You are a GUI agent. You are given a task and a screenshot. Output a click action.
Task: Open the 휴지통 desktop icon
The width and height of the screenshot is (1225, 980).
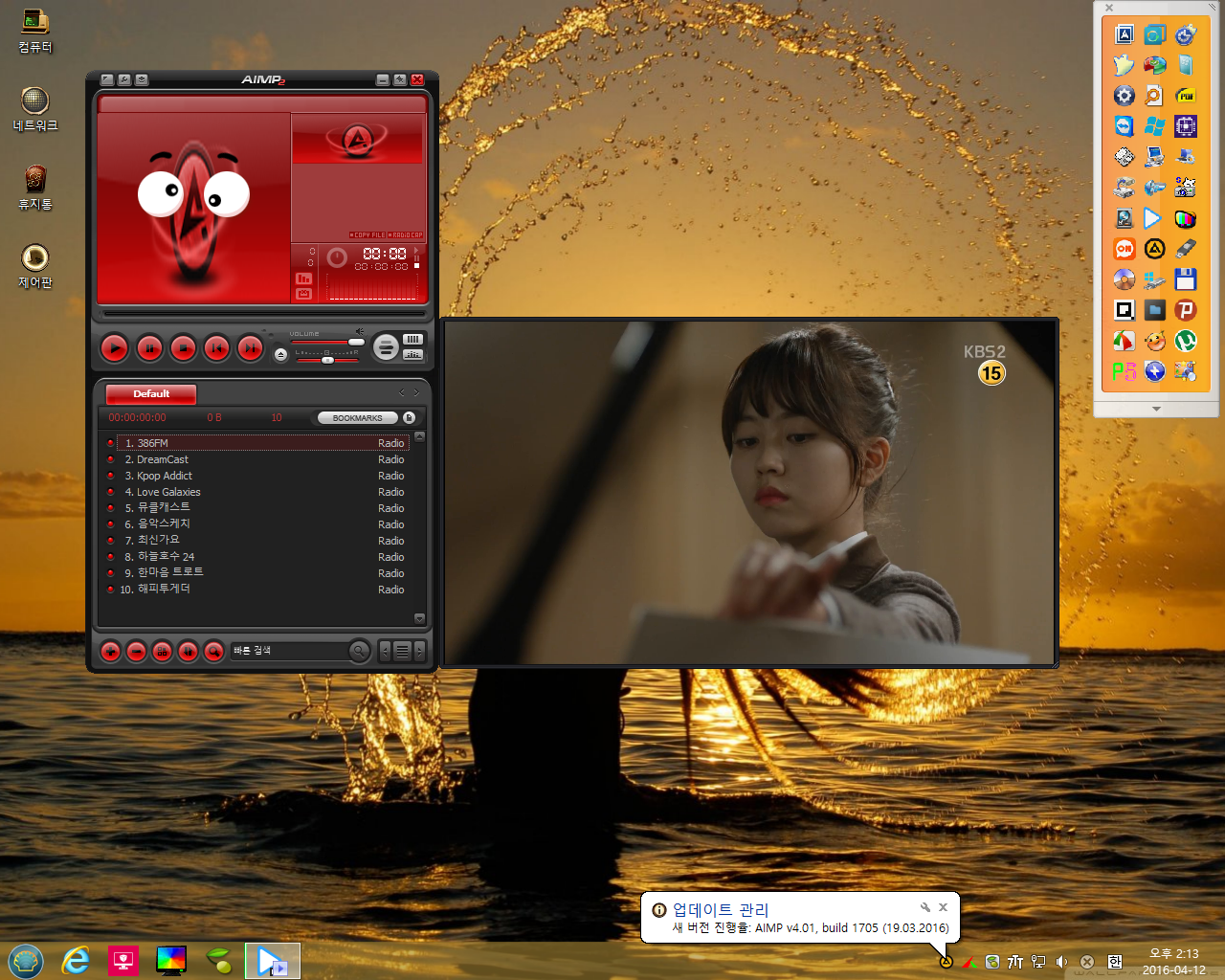point(35,188)
